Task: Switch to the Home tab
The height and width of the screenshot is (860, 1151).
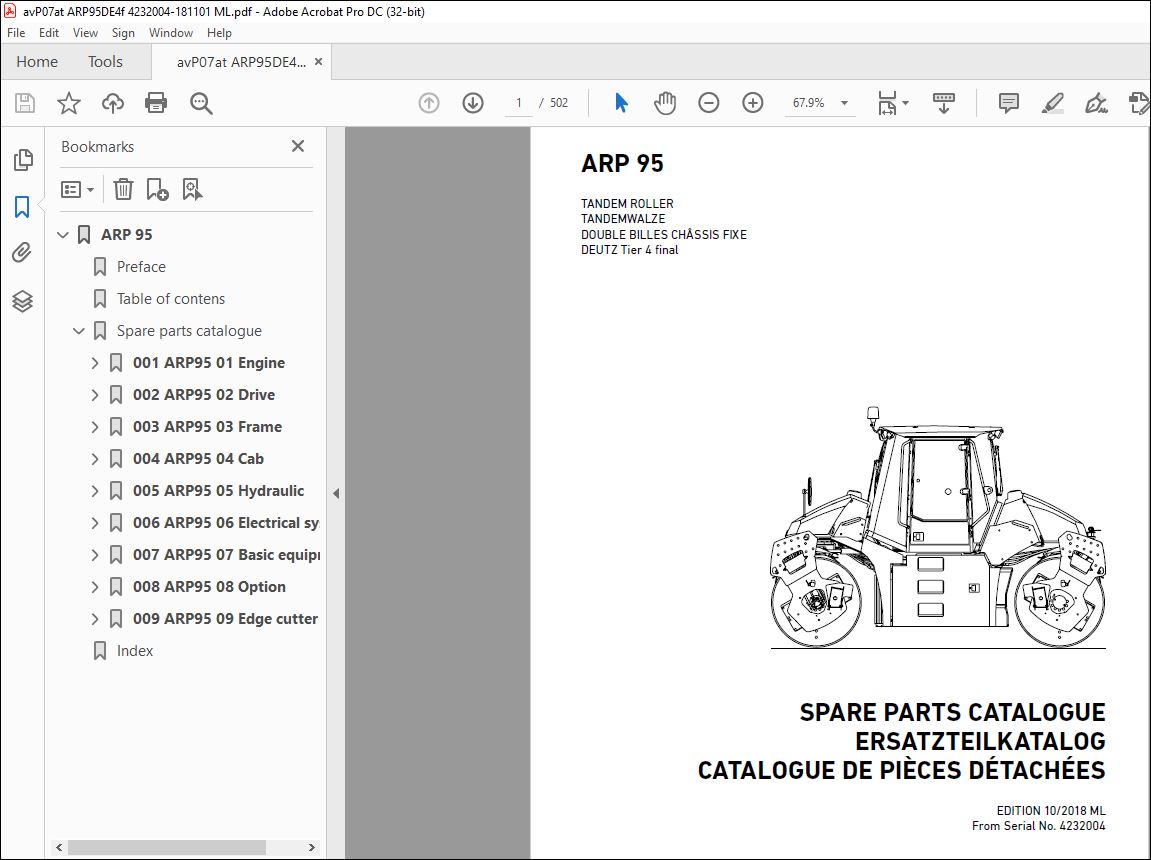Action: tap(37, 62)
